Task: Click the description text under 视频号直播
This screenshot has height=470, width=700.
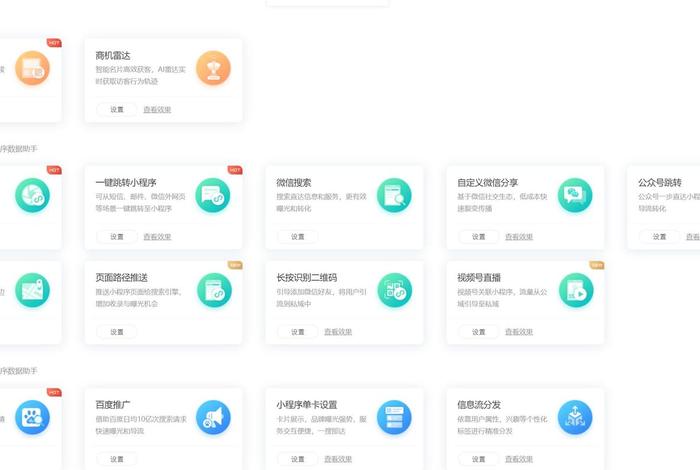Action: 502,298
